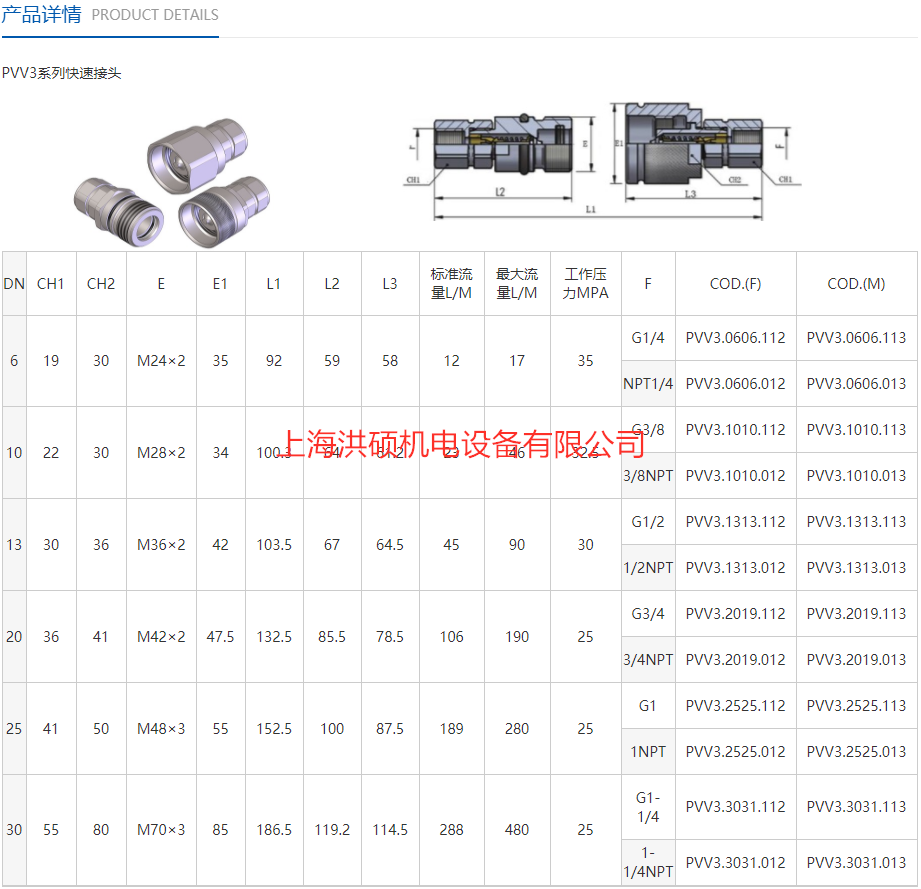Open the technical cross-section drawing
This screenshot has width=921, height=889.
pyautogui.click(x=601, y=160)
